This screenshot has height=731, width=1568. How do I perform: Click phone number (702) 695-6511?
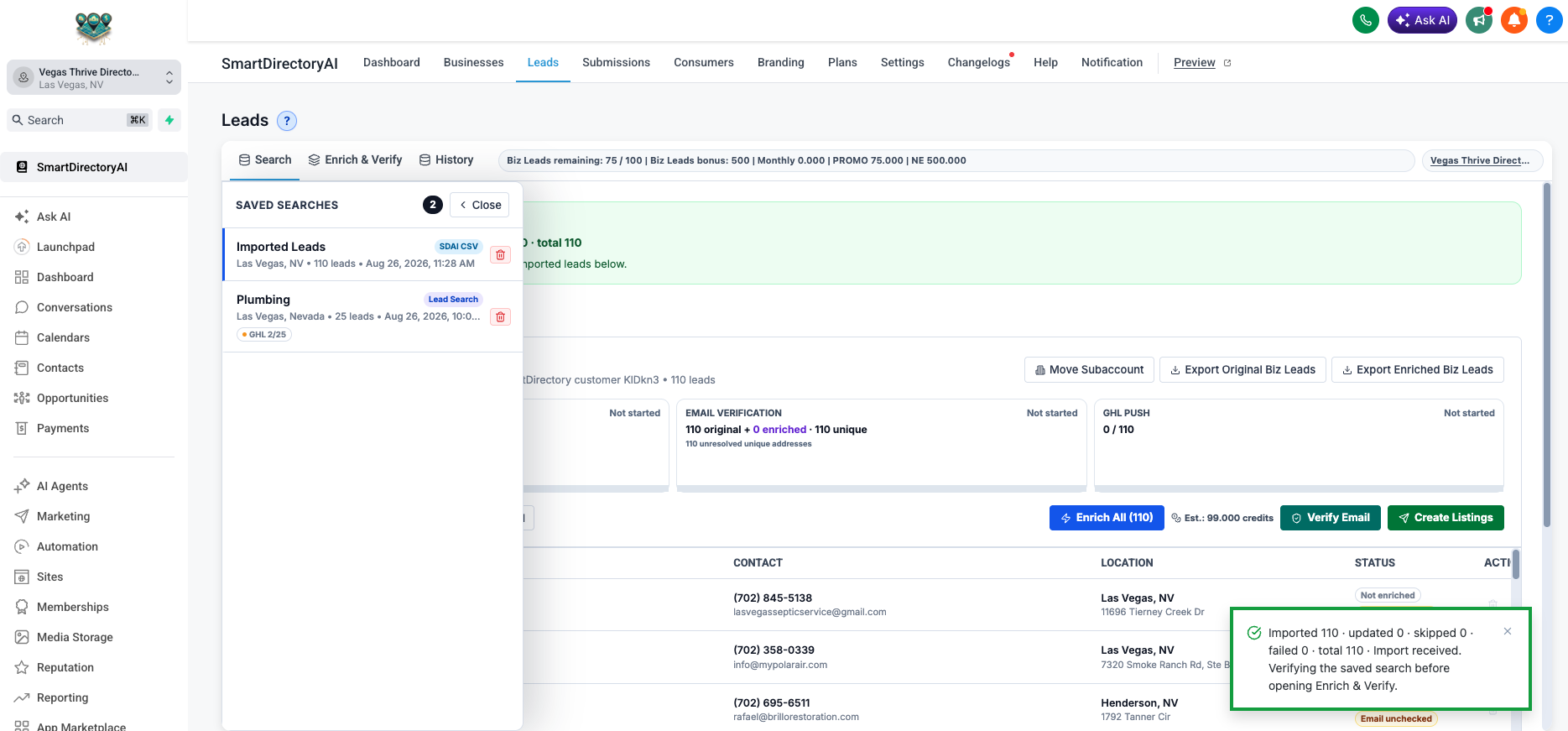coord(772,702)
